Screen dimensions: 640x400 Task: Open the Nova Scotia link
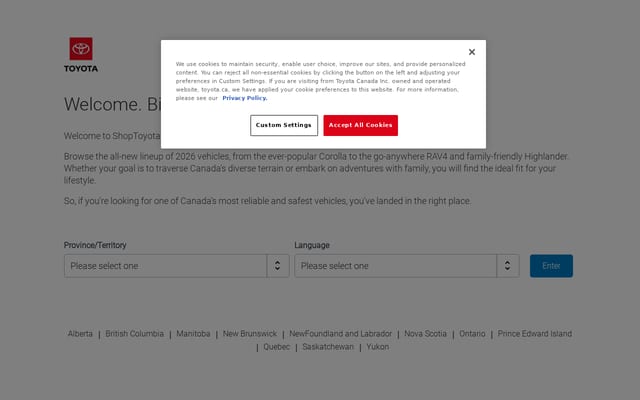click(x=425, y=333)
